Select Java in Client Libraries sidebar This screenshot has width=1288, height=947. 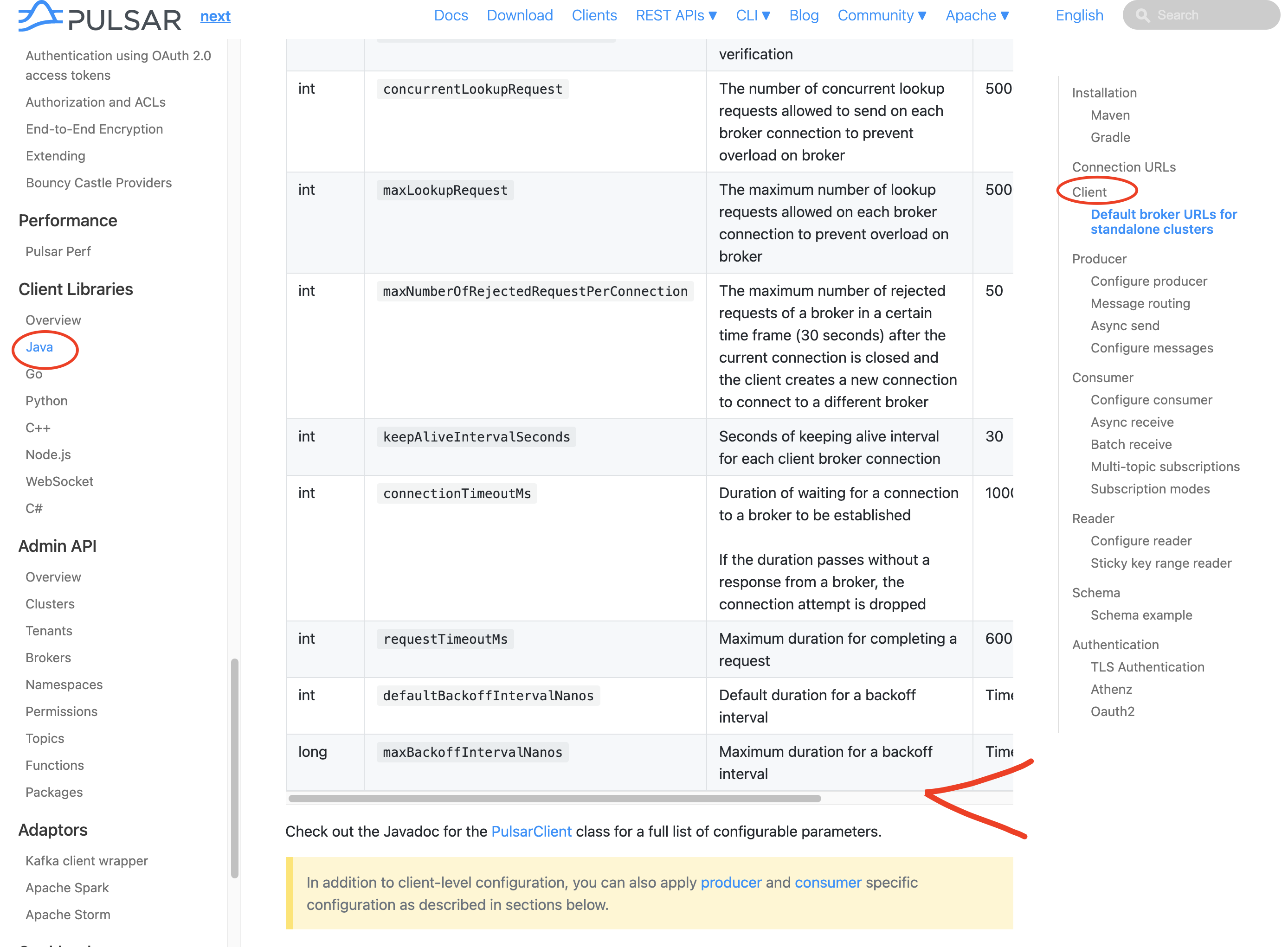point(39,347)
